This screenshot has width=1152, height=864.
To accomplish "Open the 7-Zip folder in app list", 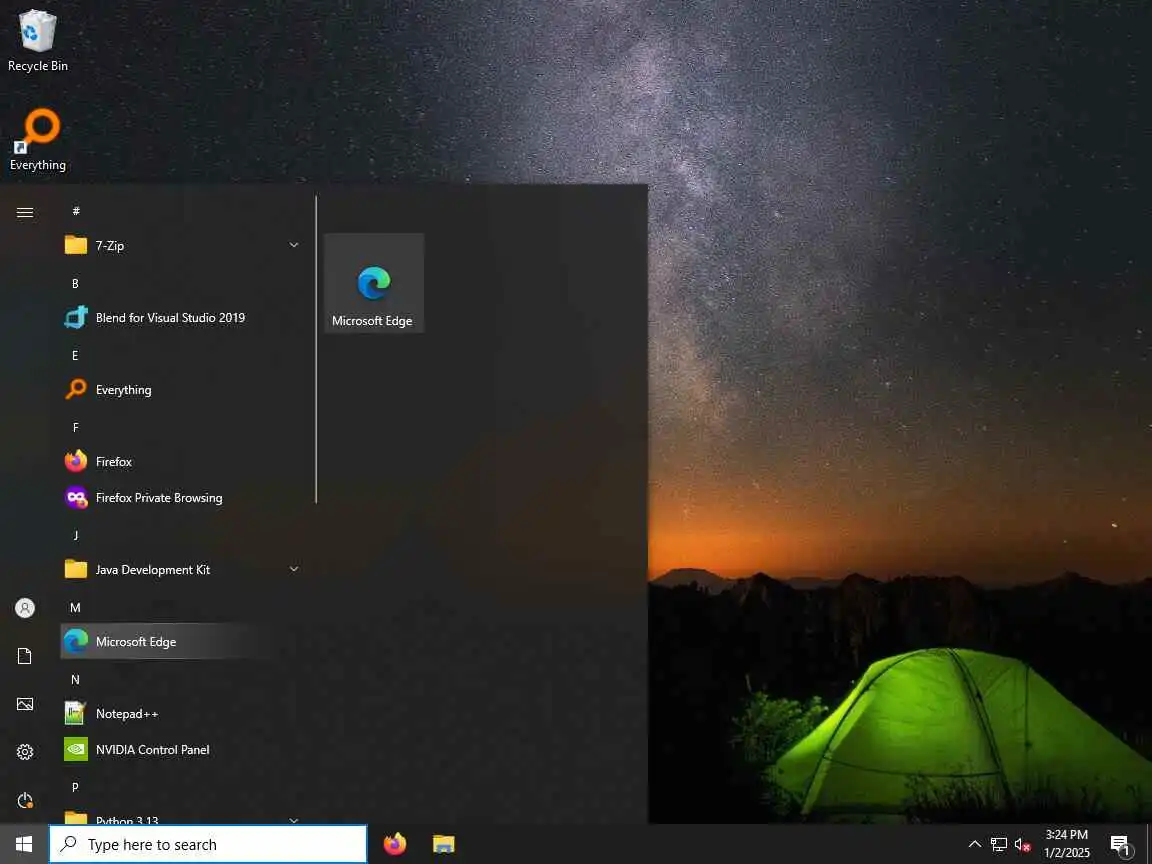I will [x=181, y=245].
